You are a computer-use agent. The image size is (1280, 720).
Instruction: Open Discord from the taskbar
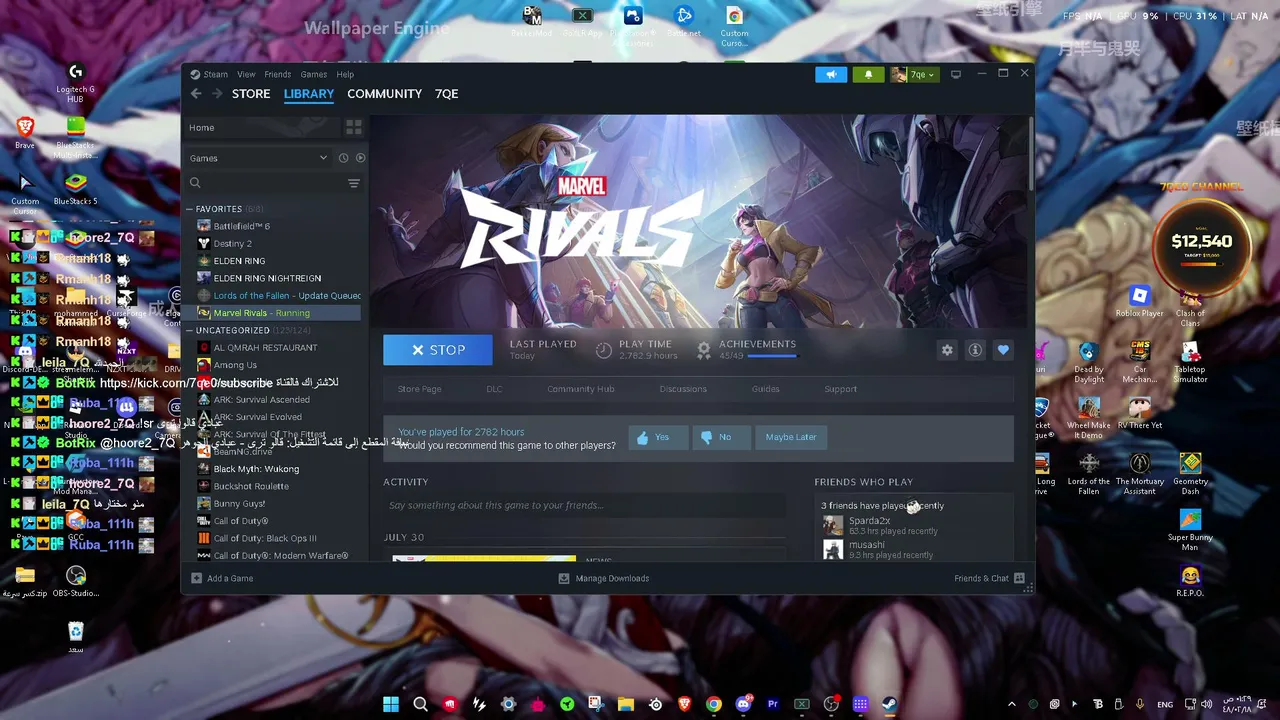pyautogui.click(x=743, y=704)
